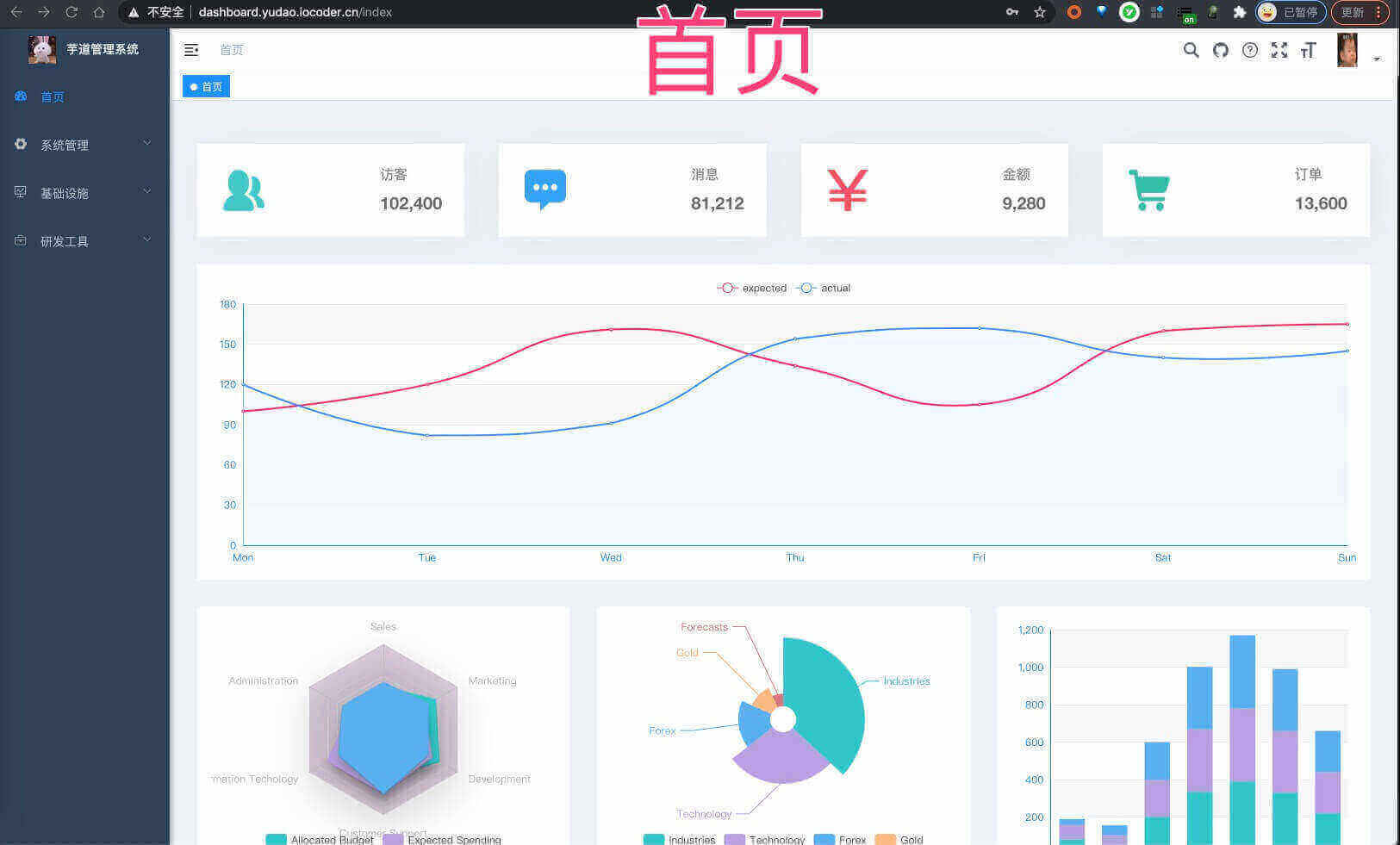Click the GitHub icon in the top bar

click(x=1220, y=51)
